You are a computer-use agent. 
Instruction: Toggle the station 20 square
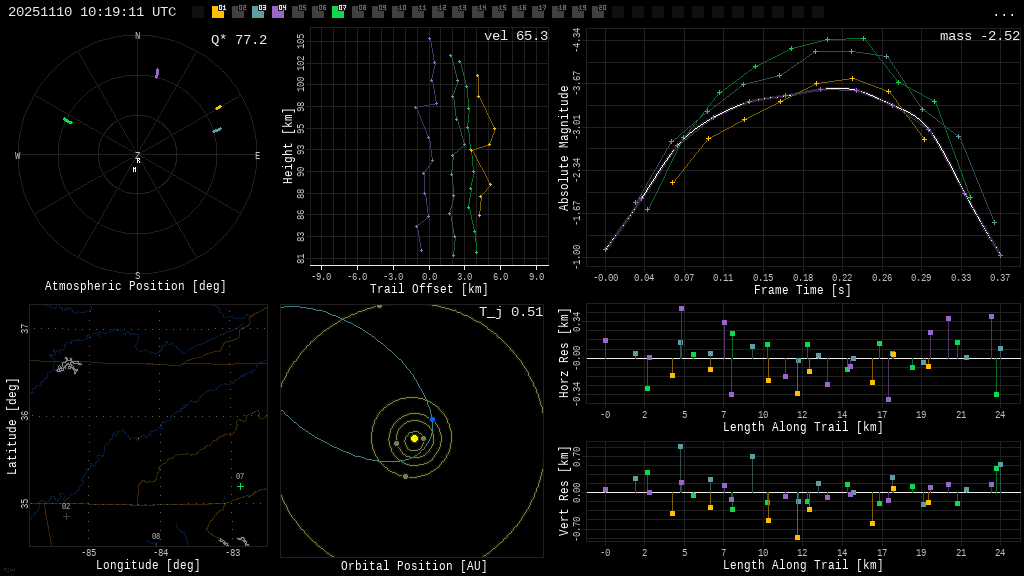coord(598,12)
